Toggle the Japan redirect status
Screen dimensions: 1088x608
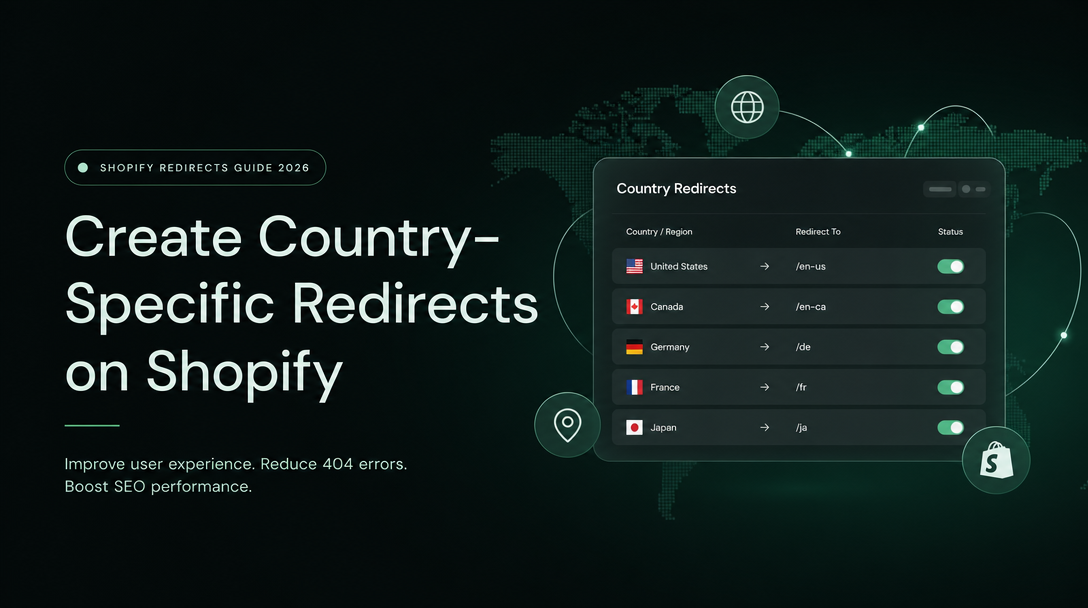[x=951, y=428]
